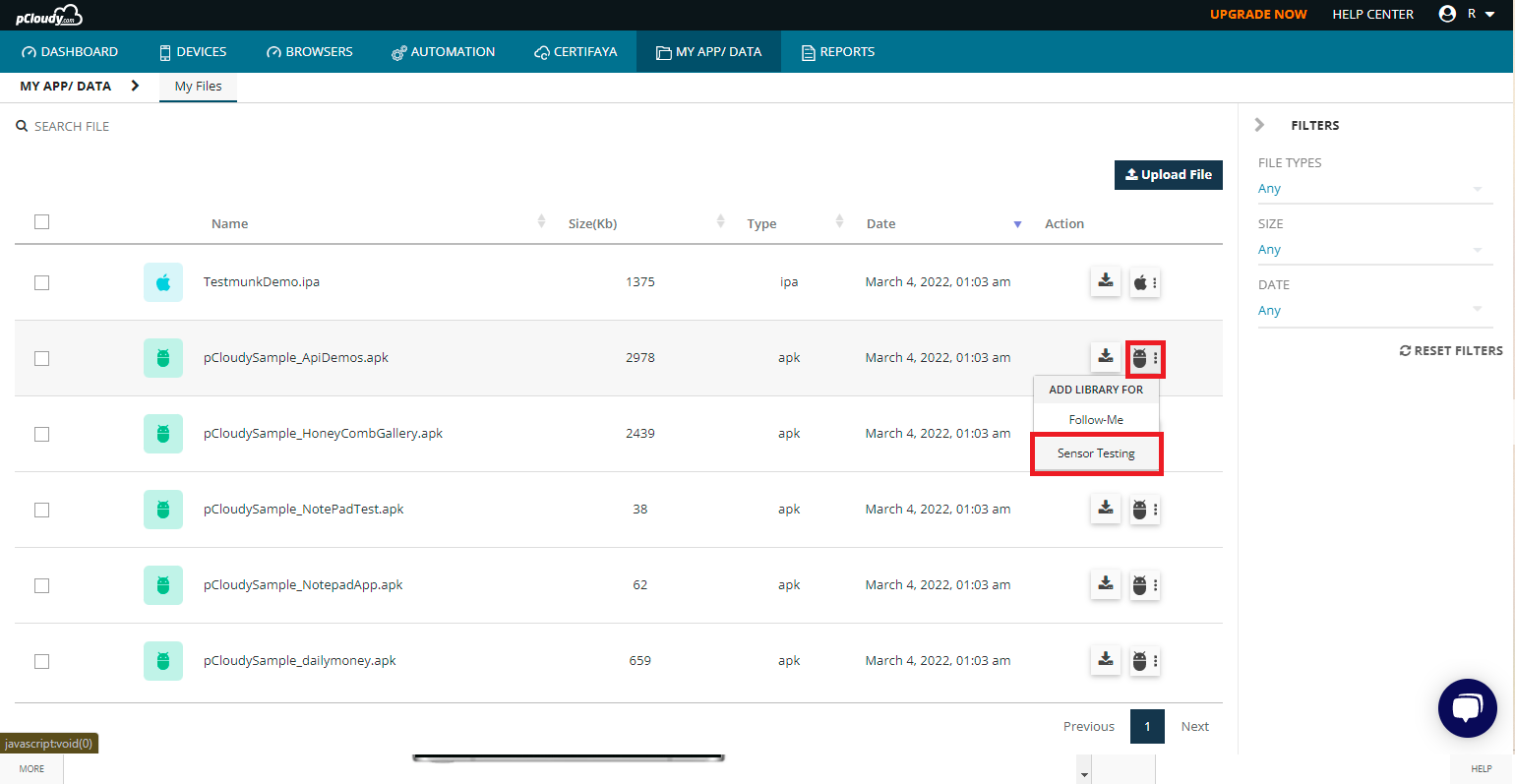The height and width of the screenshot is (784, 1515).
Task: Click Android file icon beside pCloudySample_dailymoney.apk
Action: pyautogui.click(x=163, y=661)
